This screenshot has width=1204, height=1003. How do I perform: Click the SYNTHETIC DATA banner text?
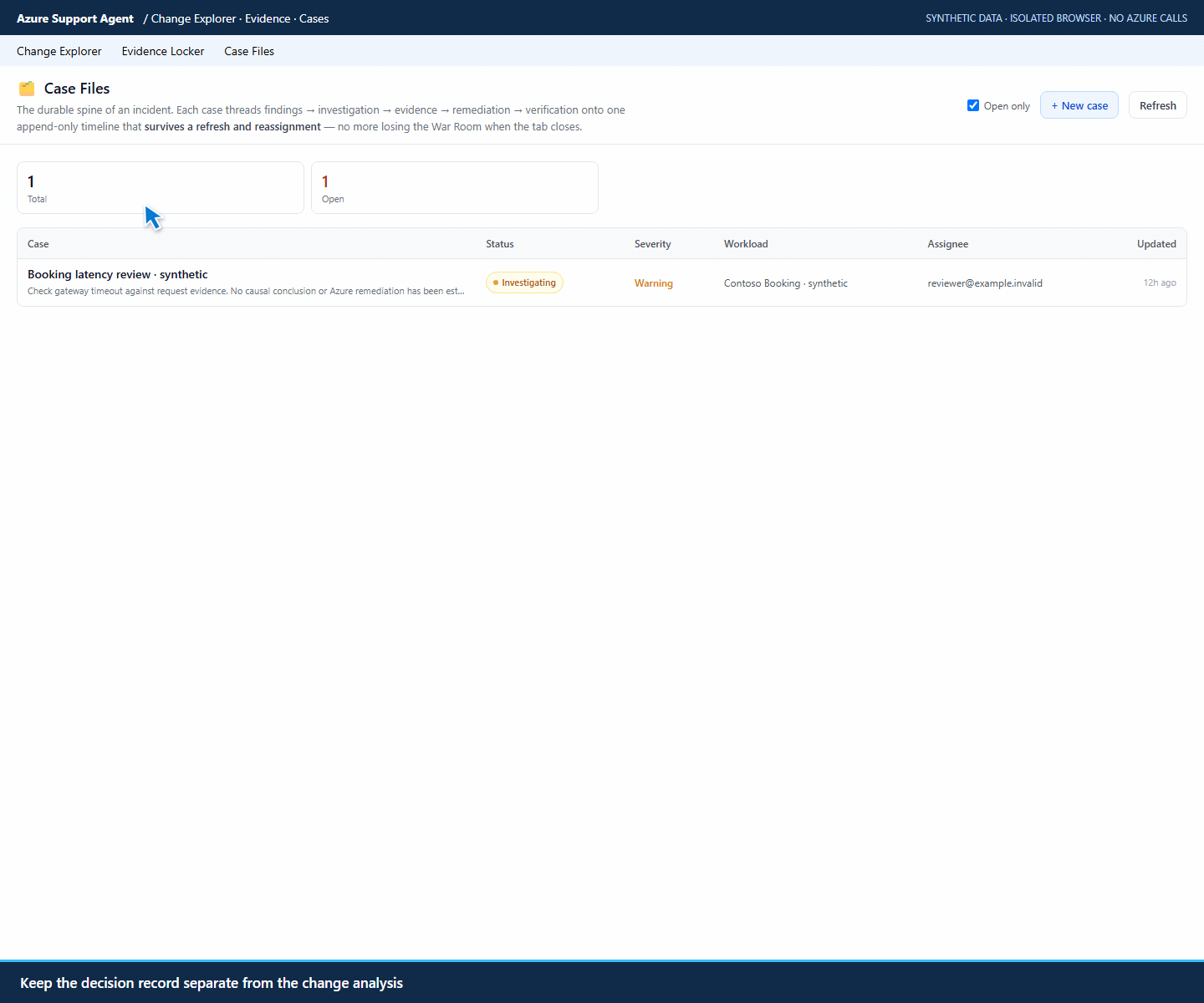(1056, 18)
